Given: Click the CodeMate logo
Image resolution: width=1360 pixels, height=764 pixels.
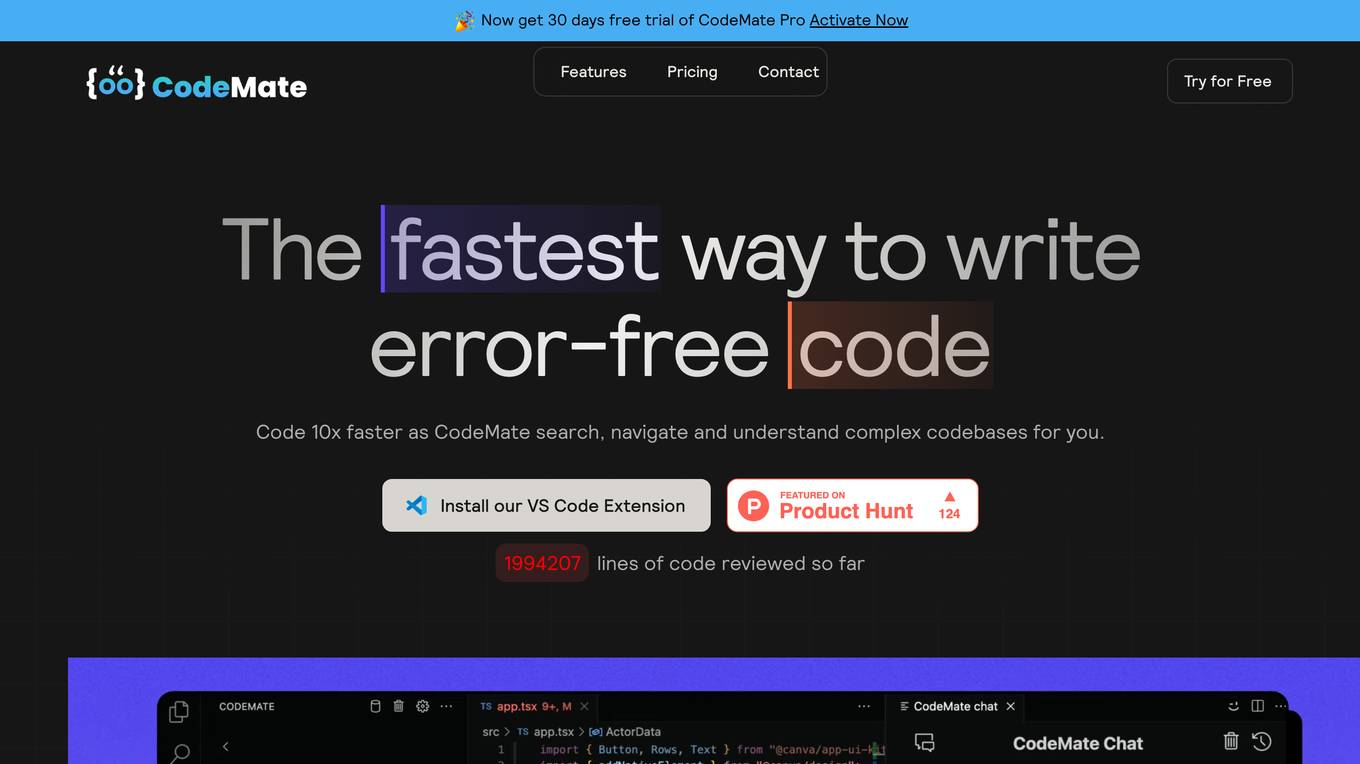Looking at the screenshot, I should [197, 85].
